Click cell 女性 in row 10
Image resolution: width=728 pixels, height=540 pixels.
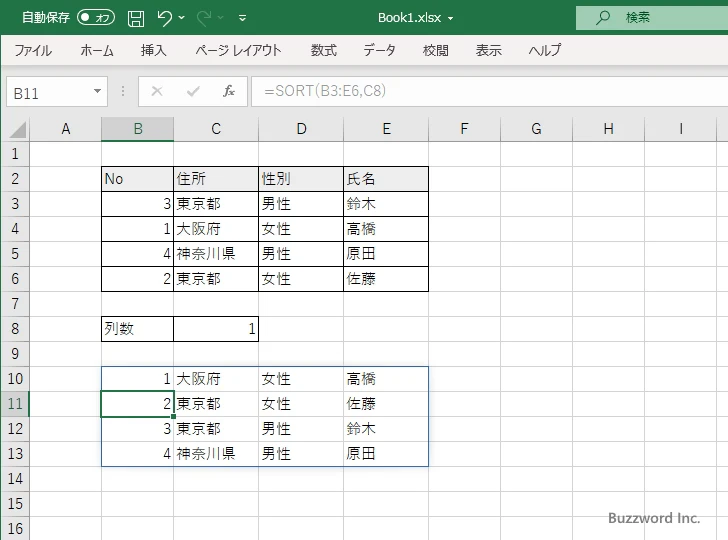[x=301, y=379]
